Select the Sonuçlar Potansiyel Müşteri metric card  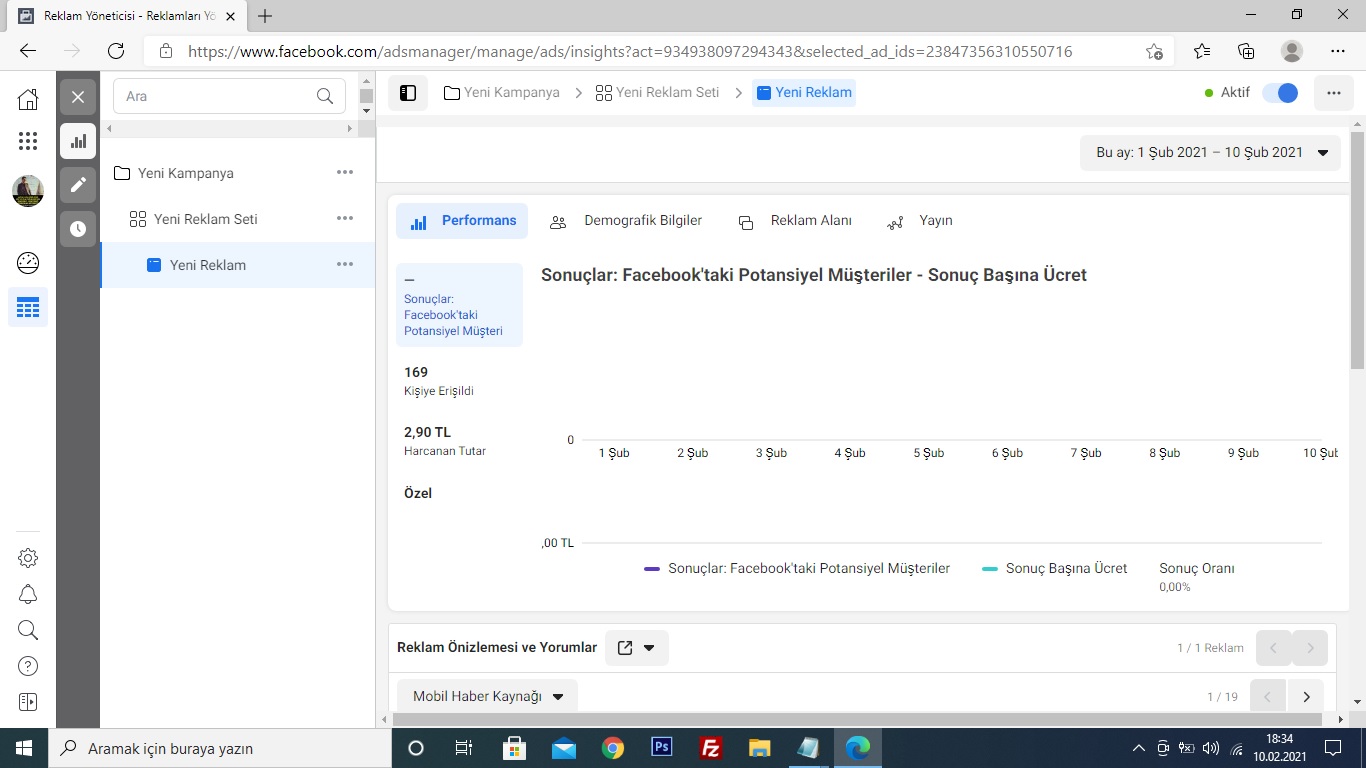[459, 305]
